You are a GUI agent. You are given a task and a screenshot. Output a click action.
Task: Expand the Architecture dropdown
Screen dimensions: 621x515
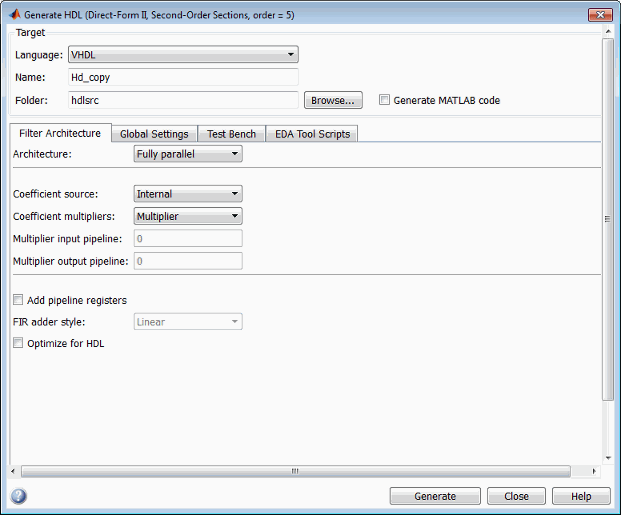188,154
